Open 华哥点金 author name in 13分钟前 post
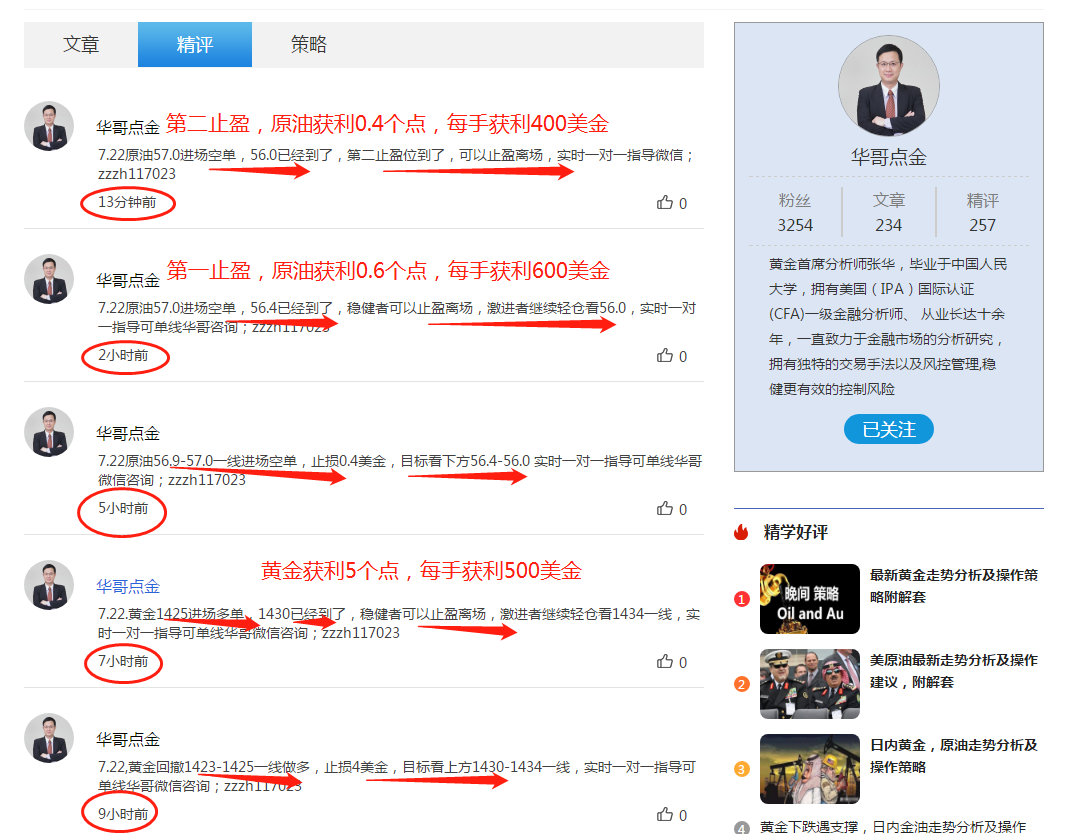Screen dimensions: 1075x834 [128, 127]
